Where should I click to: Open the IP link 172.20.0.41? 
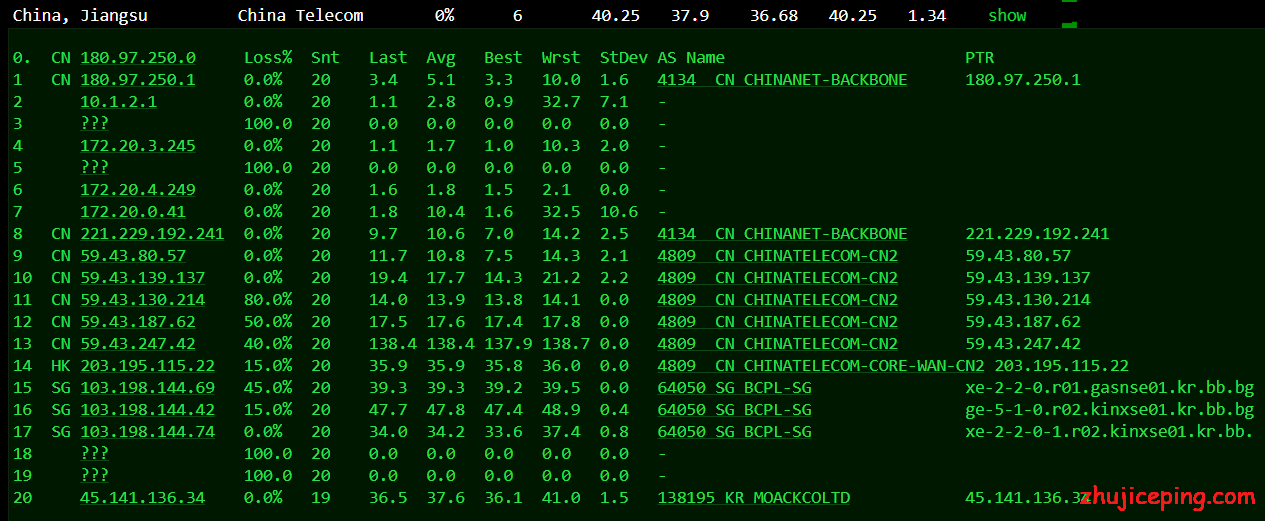(133, 212)
